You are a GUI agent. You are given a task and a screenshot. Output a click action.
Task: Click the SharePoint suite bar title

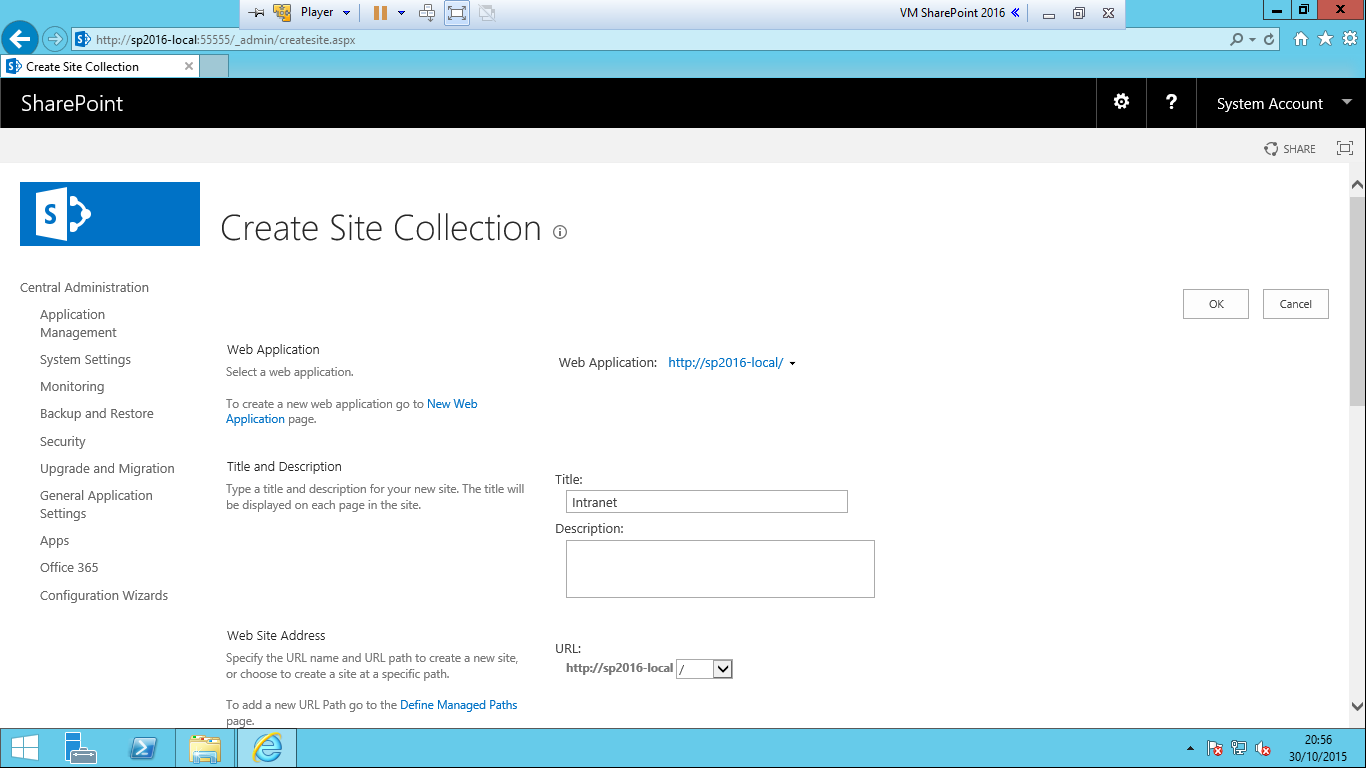[x=72, y=103]
